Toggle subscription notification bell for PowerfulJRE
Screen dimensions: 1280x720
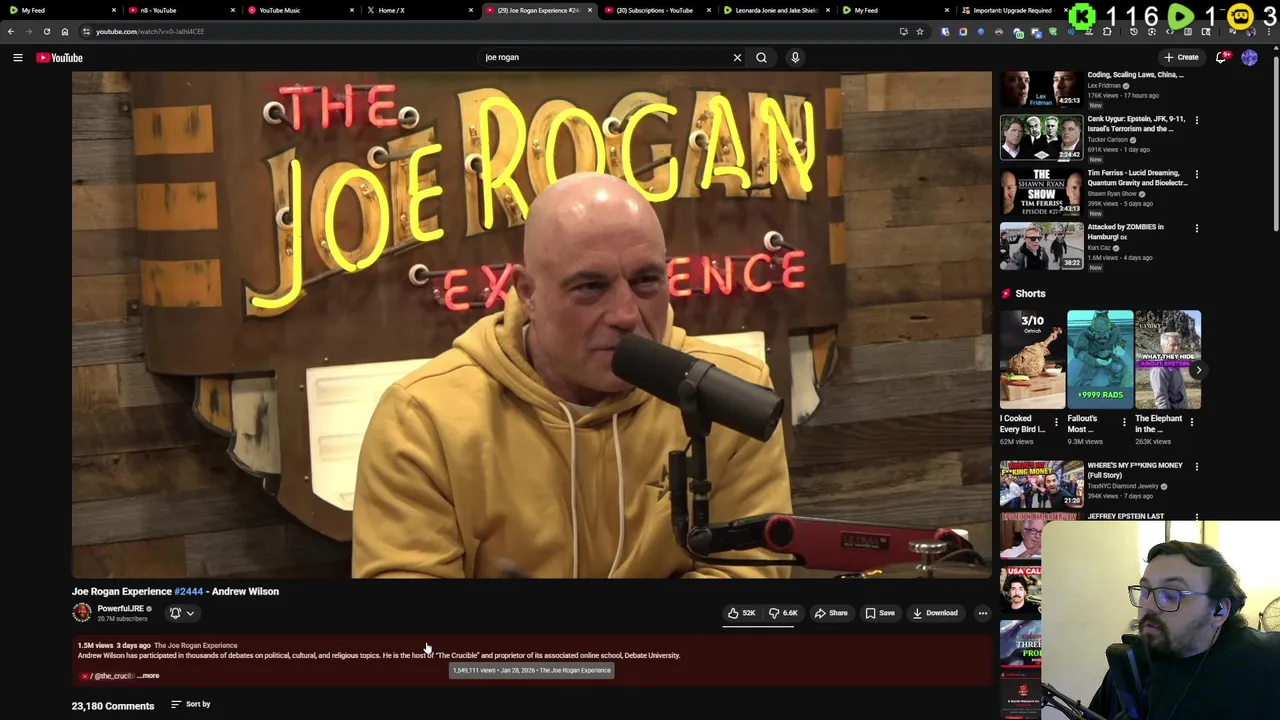point(175,613)
